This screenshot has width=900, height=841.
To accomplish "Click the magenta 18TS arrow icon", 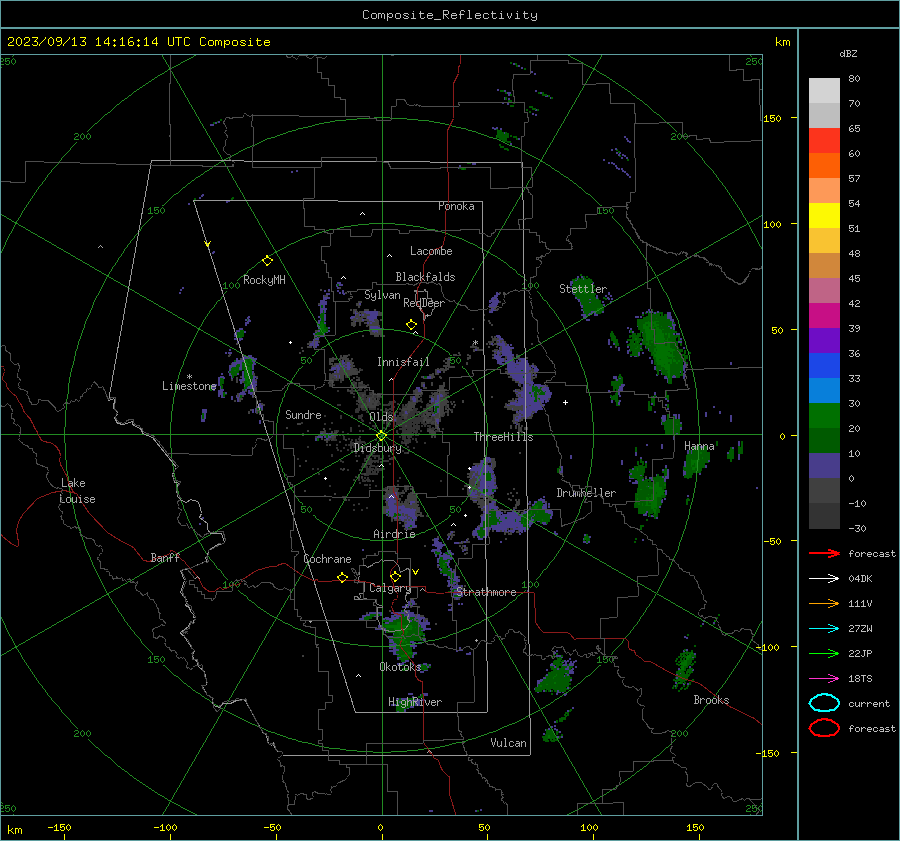I will click(824, 679).
